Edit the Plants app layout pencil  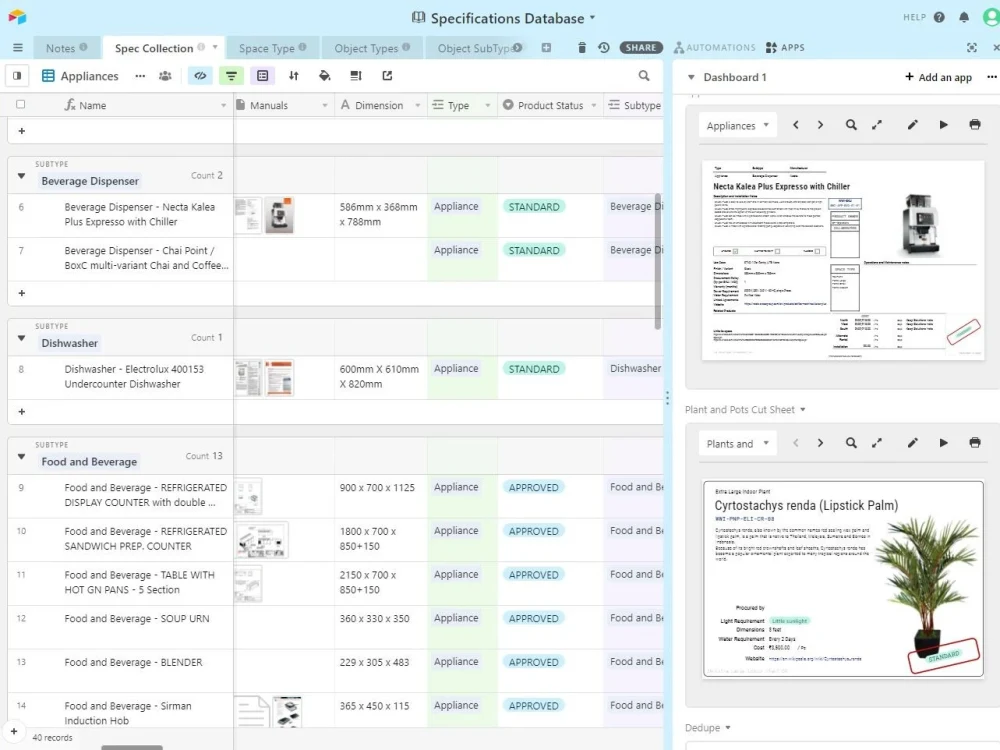913,443
